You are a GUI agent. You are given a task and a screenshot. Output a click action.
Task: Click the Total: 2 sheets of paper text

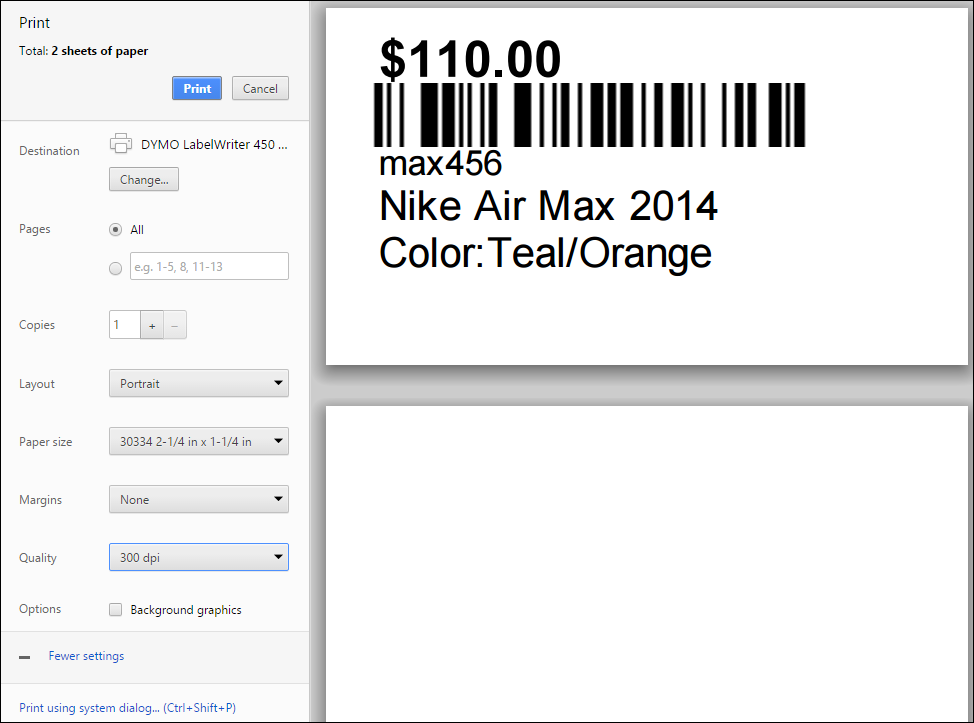83,51
